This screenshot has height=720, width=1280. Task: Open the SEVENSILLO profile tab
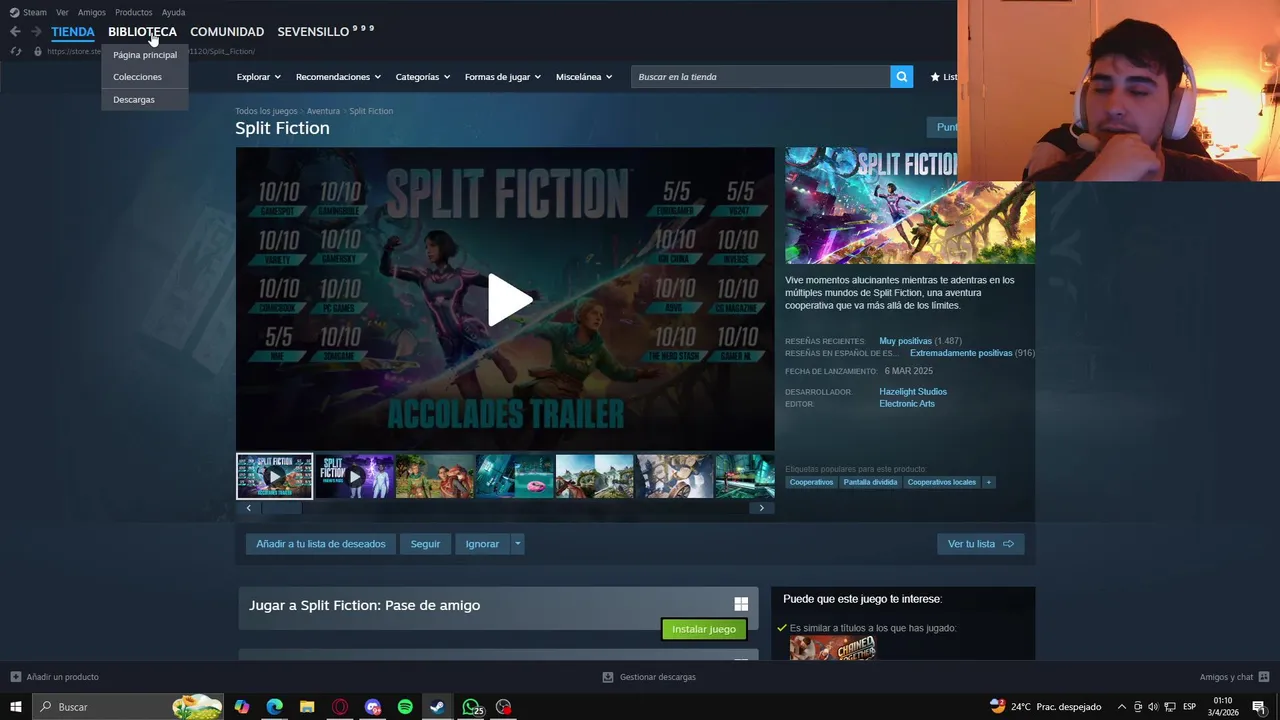point(325,32)
